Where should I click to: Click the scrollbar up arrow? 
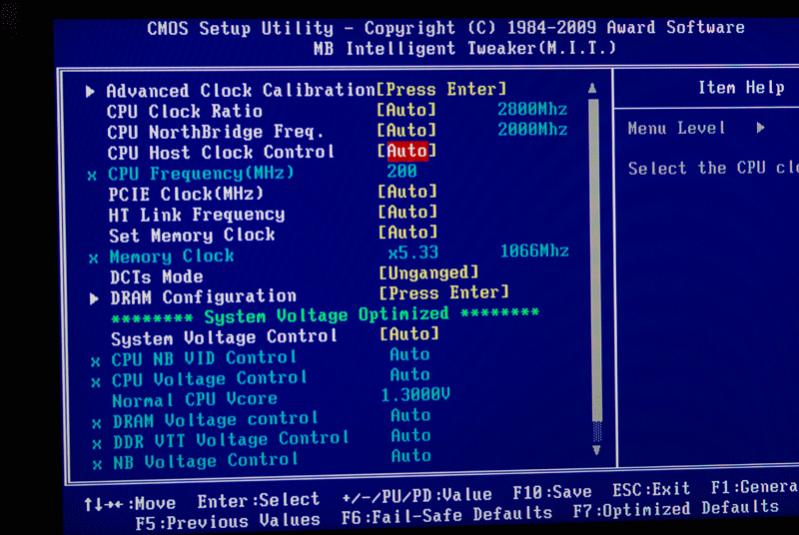pos(592,88)
